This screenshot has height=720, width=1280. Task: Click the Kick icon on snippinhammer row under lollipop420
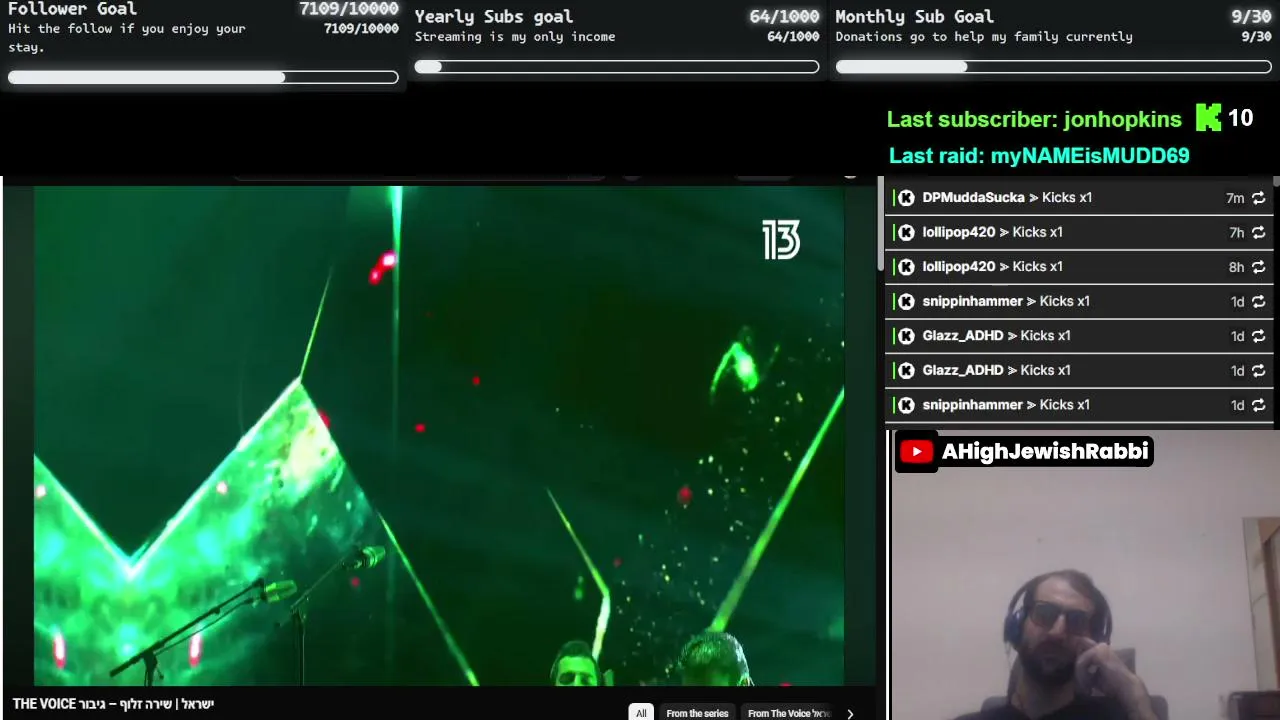click(x=906, y=301)
